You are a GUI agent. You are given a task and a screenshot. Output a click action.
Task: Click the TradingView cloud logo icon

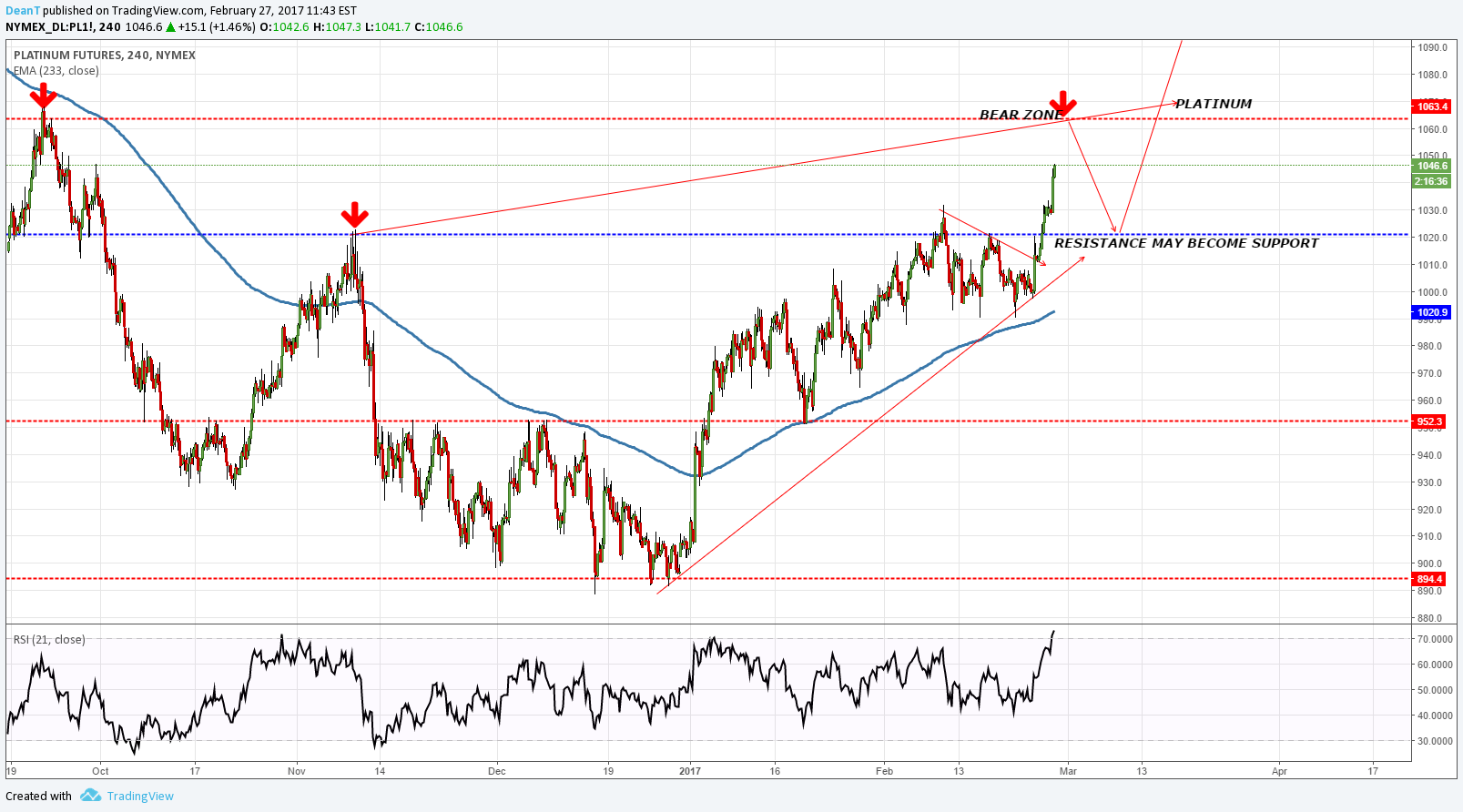[90, 796]
